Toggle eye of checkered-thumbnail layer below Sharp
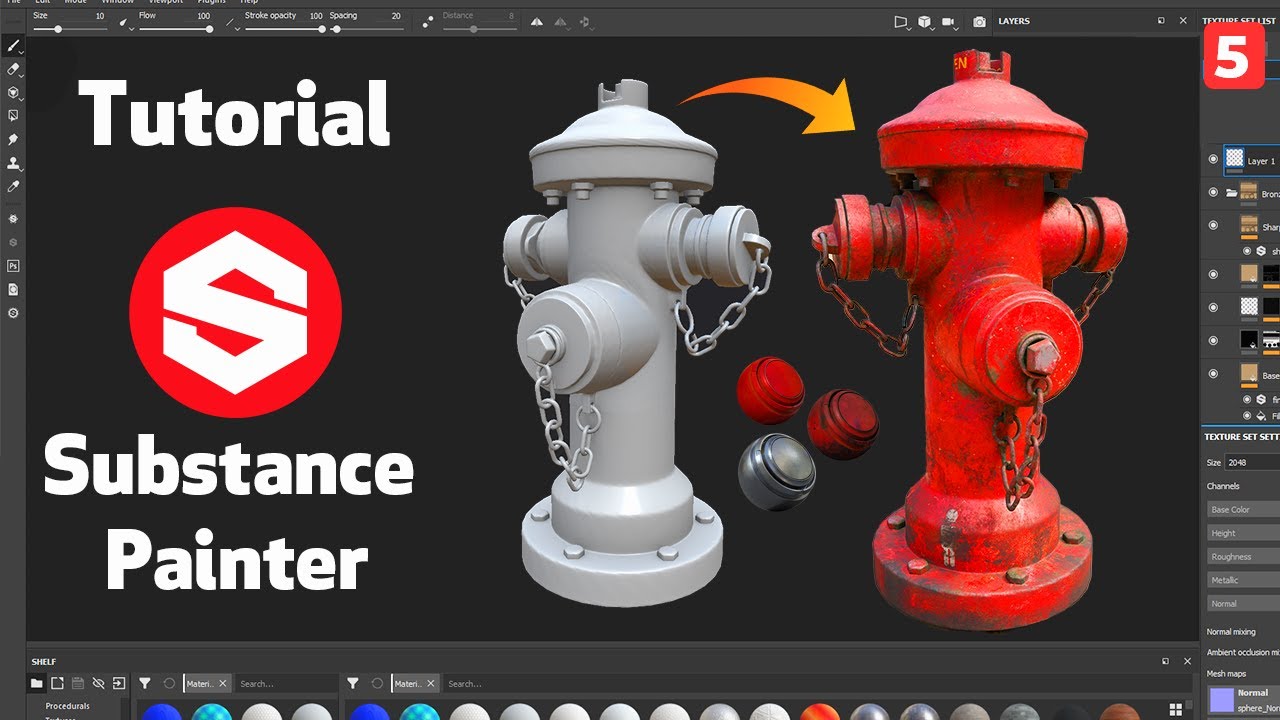 [x=1213, y=307]
